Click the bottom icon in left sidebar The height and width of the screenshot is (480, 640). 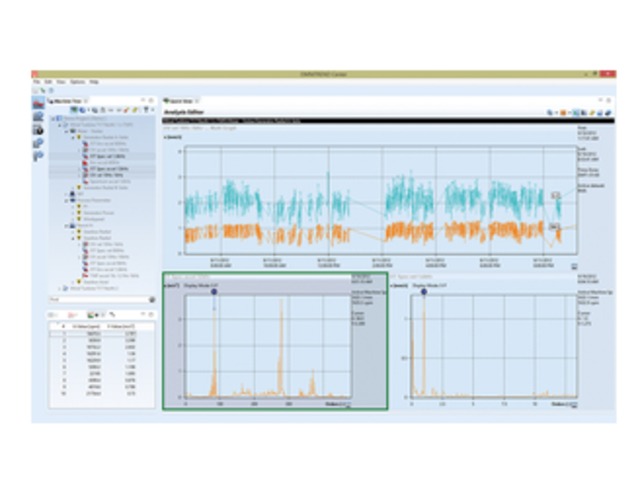click(x=38, y=155)
